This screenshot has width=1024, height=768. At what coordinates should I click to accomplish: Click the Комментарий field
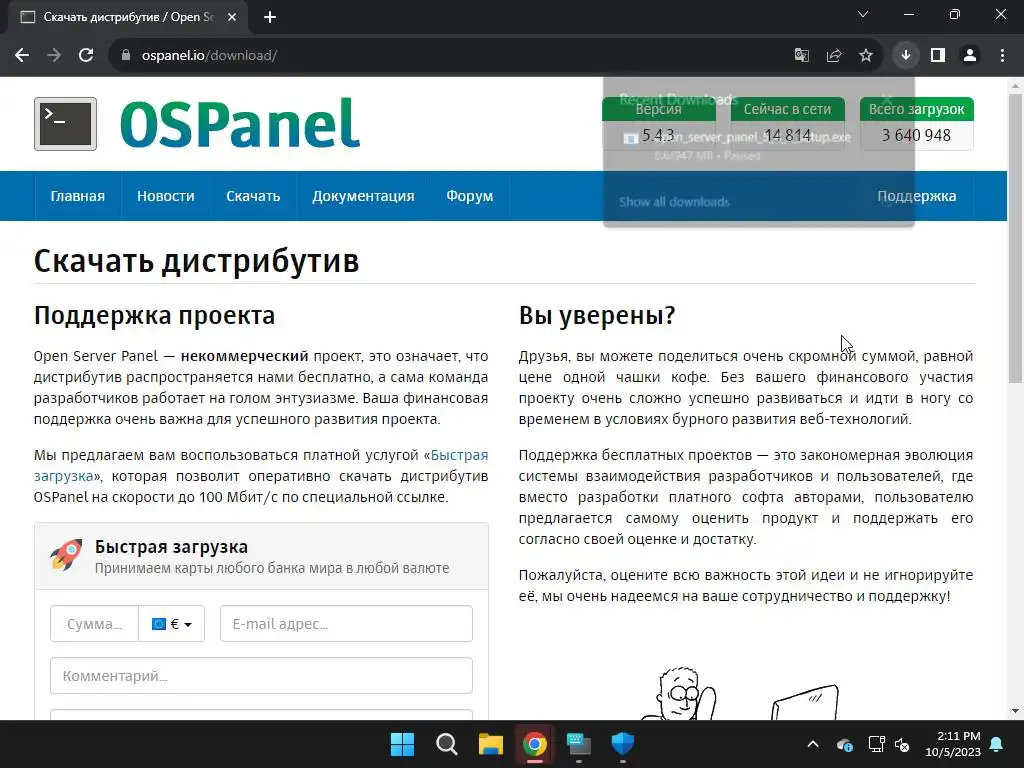(x=261, y=675)
